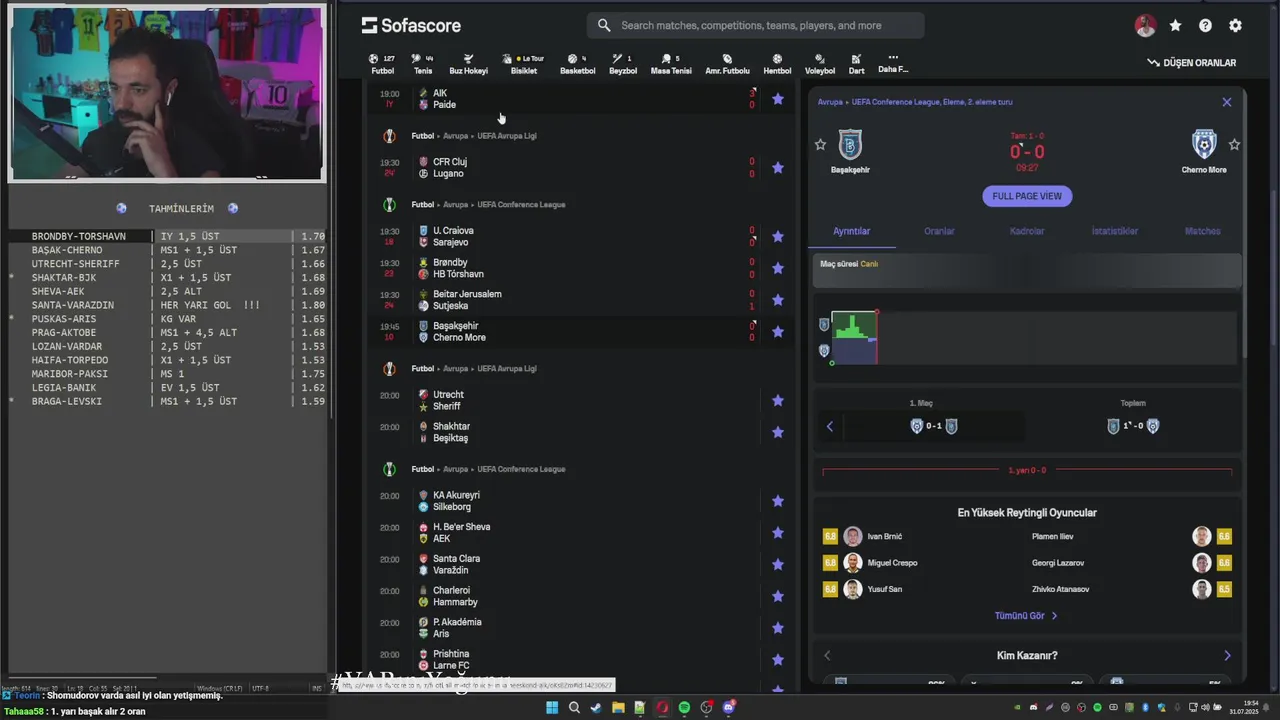The height and width of the screenshot is (720, 1280).
Task: Open the Sofascore home logo
Action: [x=411, y=25]
